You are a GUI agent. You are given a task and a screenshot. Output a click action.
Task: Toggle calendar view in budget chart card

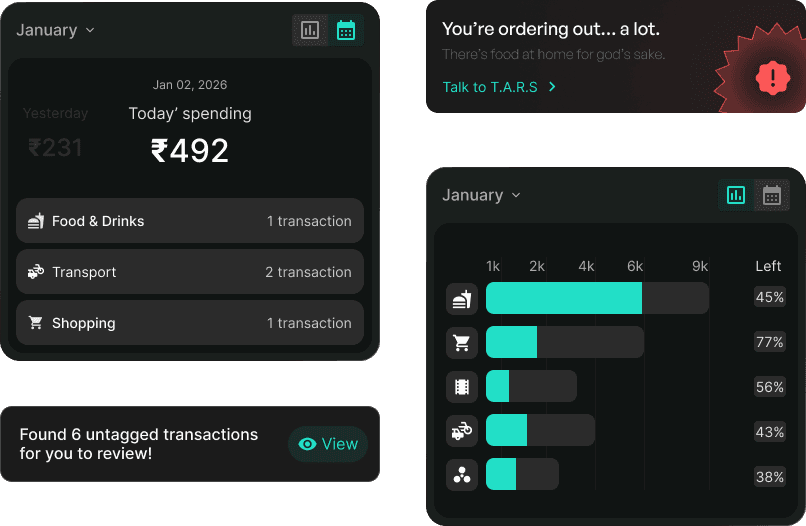click(772, 195)
